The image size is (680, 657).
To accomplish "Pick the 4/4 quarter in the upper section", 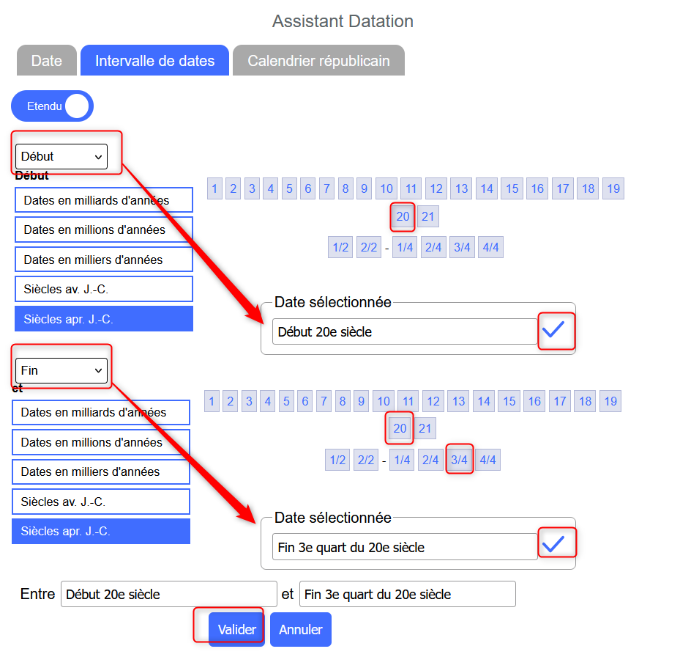I will tap(491, 248).
